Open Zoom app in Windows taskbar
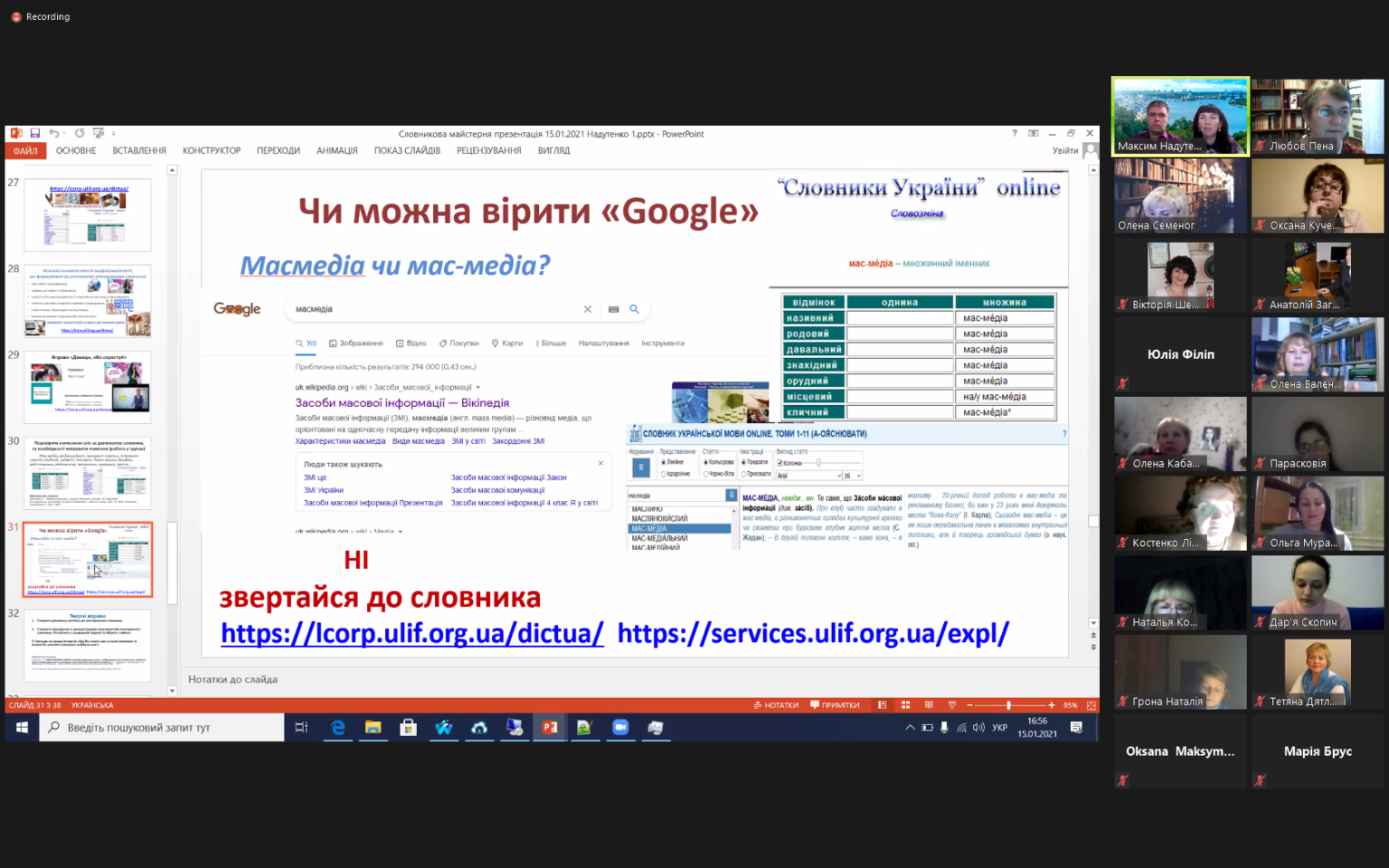This screenshot has height=868, width=1389. coord(620,727)
